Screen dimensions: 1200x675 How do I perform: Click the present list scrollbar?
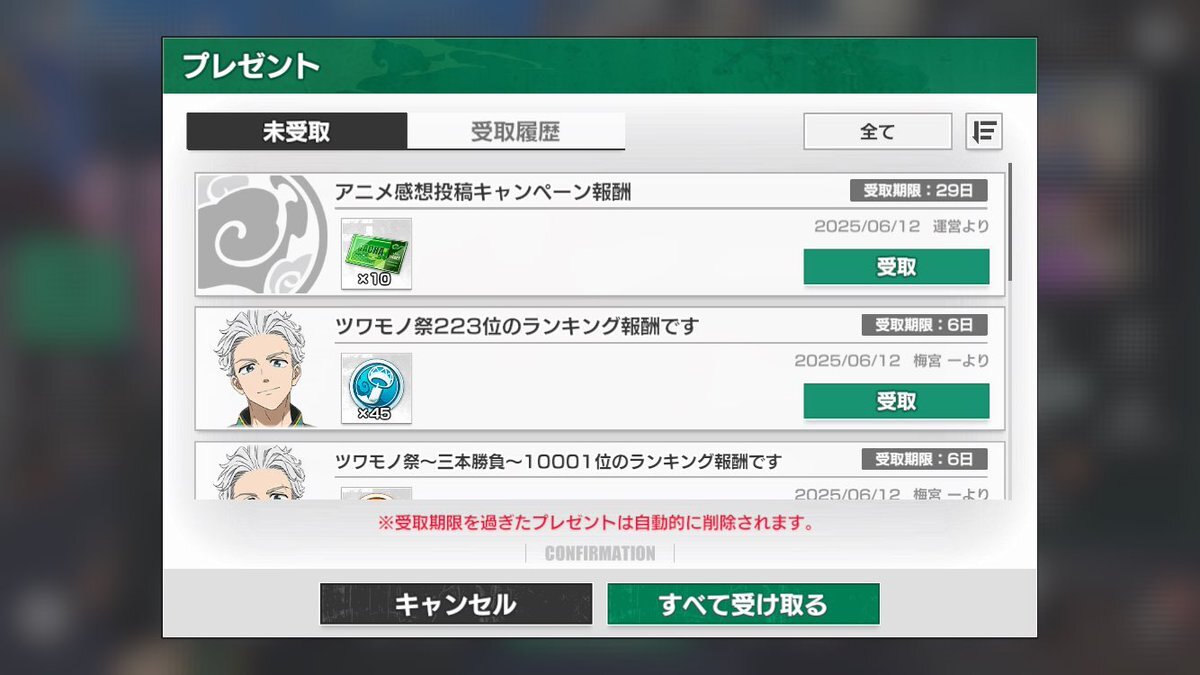pyautogui.click(x=1010, y=222)
